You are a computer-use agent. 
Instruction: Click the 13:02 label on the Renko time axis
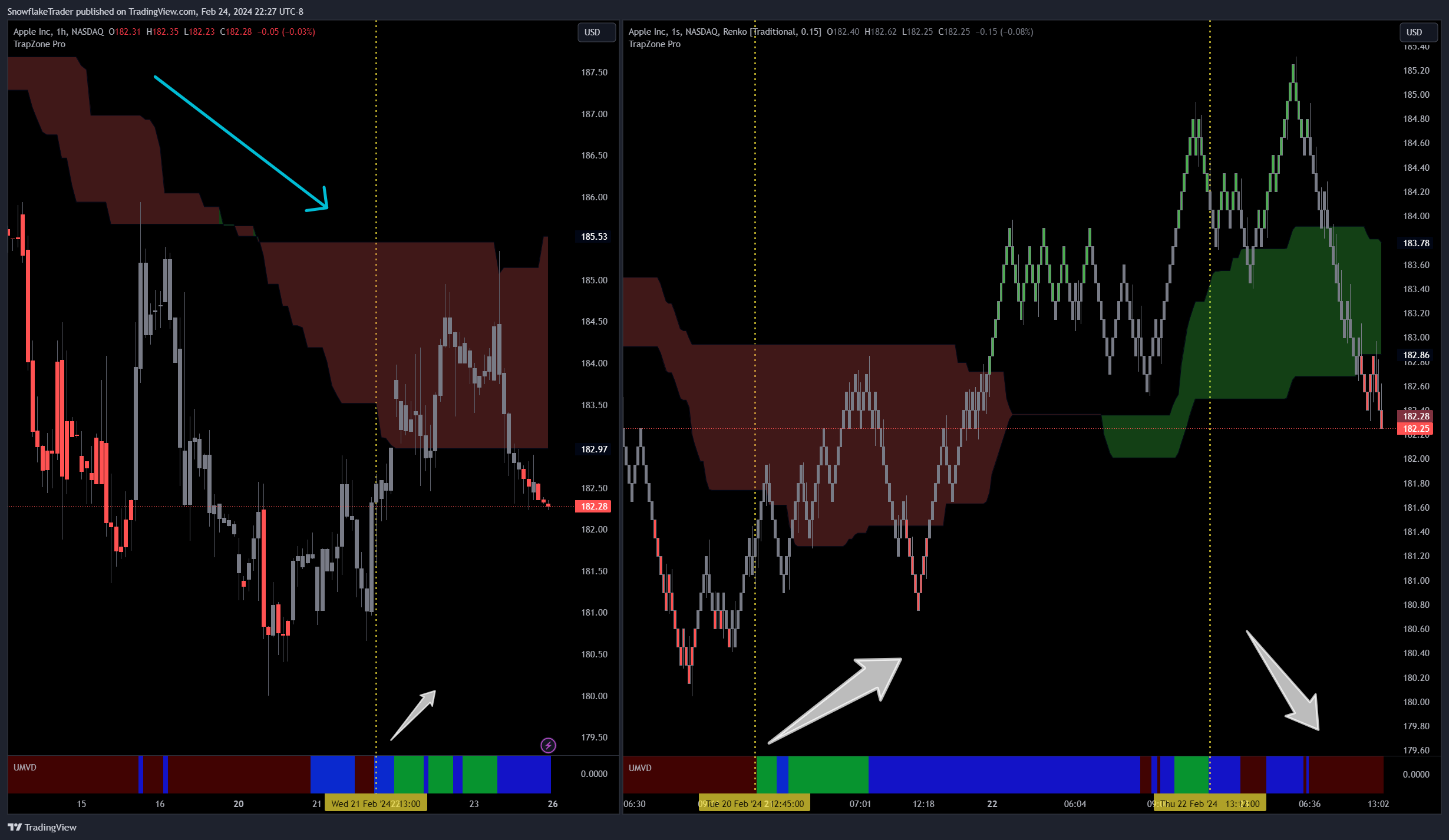click(x=1378, y=803)
